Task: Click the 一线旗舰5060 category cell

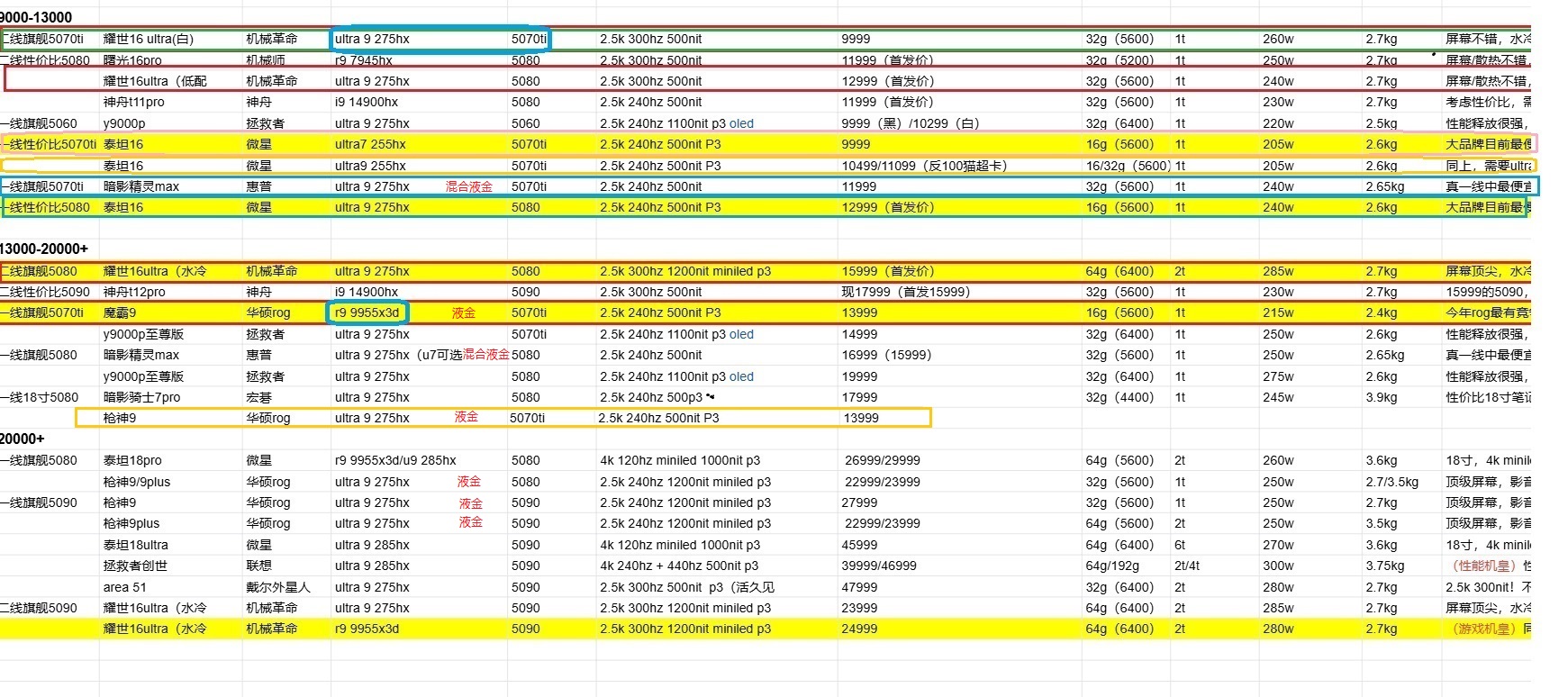Action: [x=39, y=123]
